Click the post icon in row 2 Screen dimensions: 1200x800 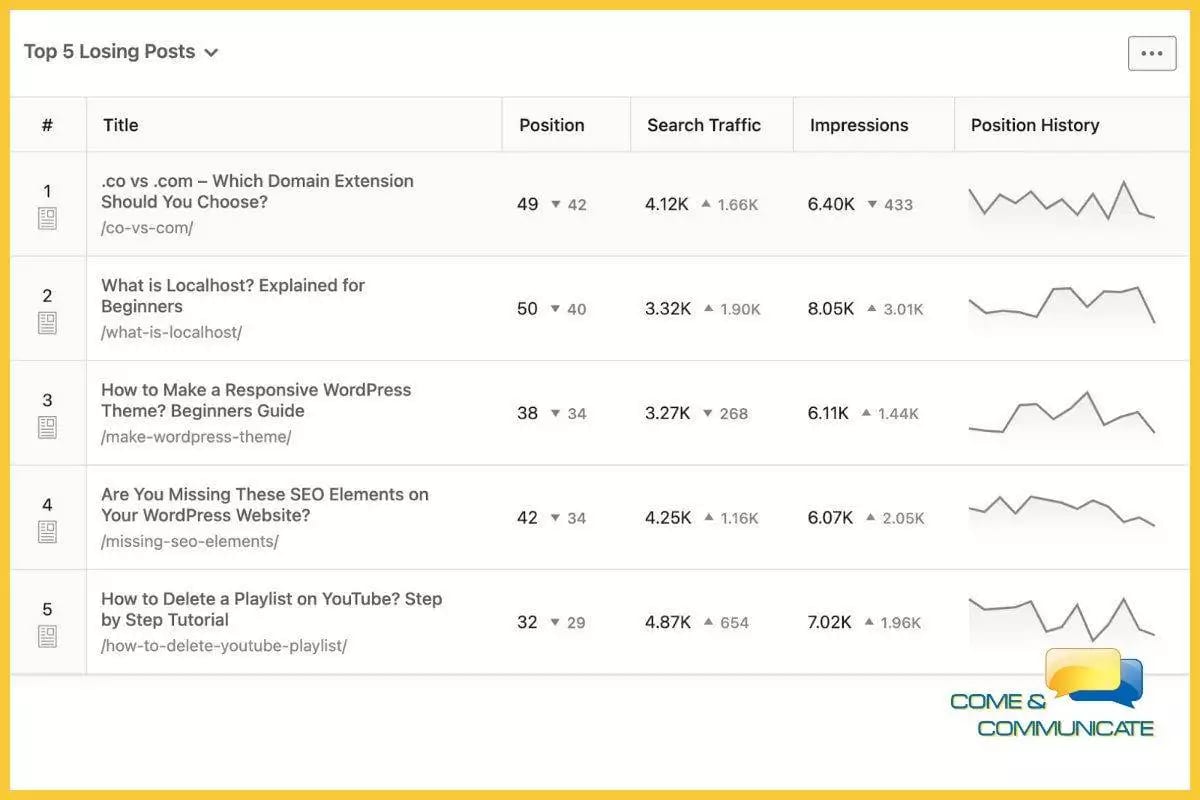(x=47, y=323)
